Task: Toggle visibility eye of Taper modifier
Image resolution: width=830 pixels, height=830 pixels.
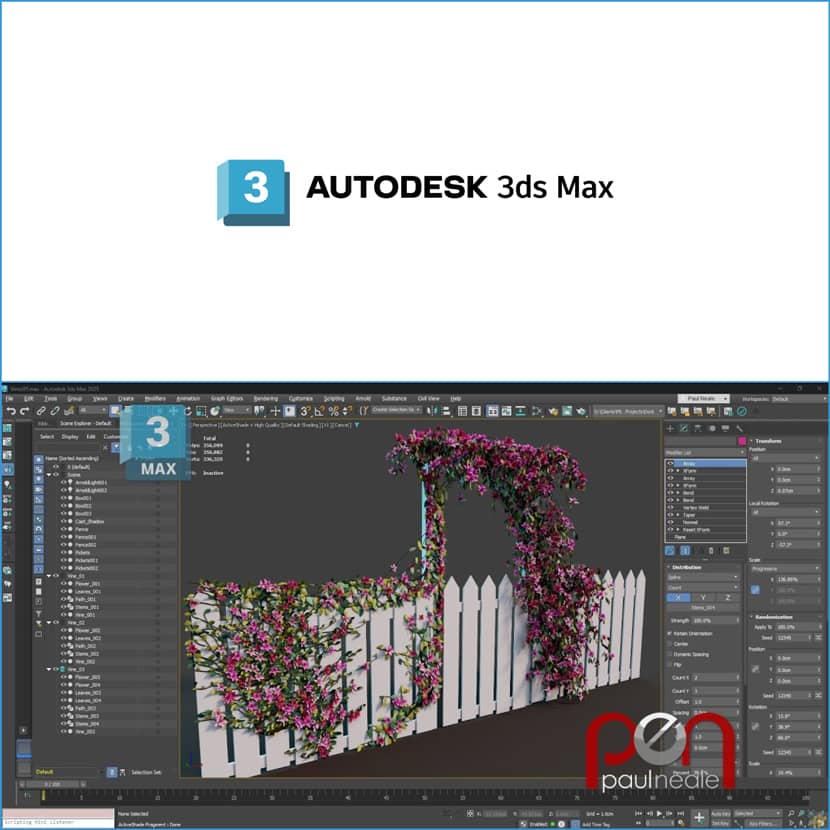Action: 670,515
